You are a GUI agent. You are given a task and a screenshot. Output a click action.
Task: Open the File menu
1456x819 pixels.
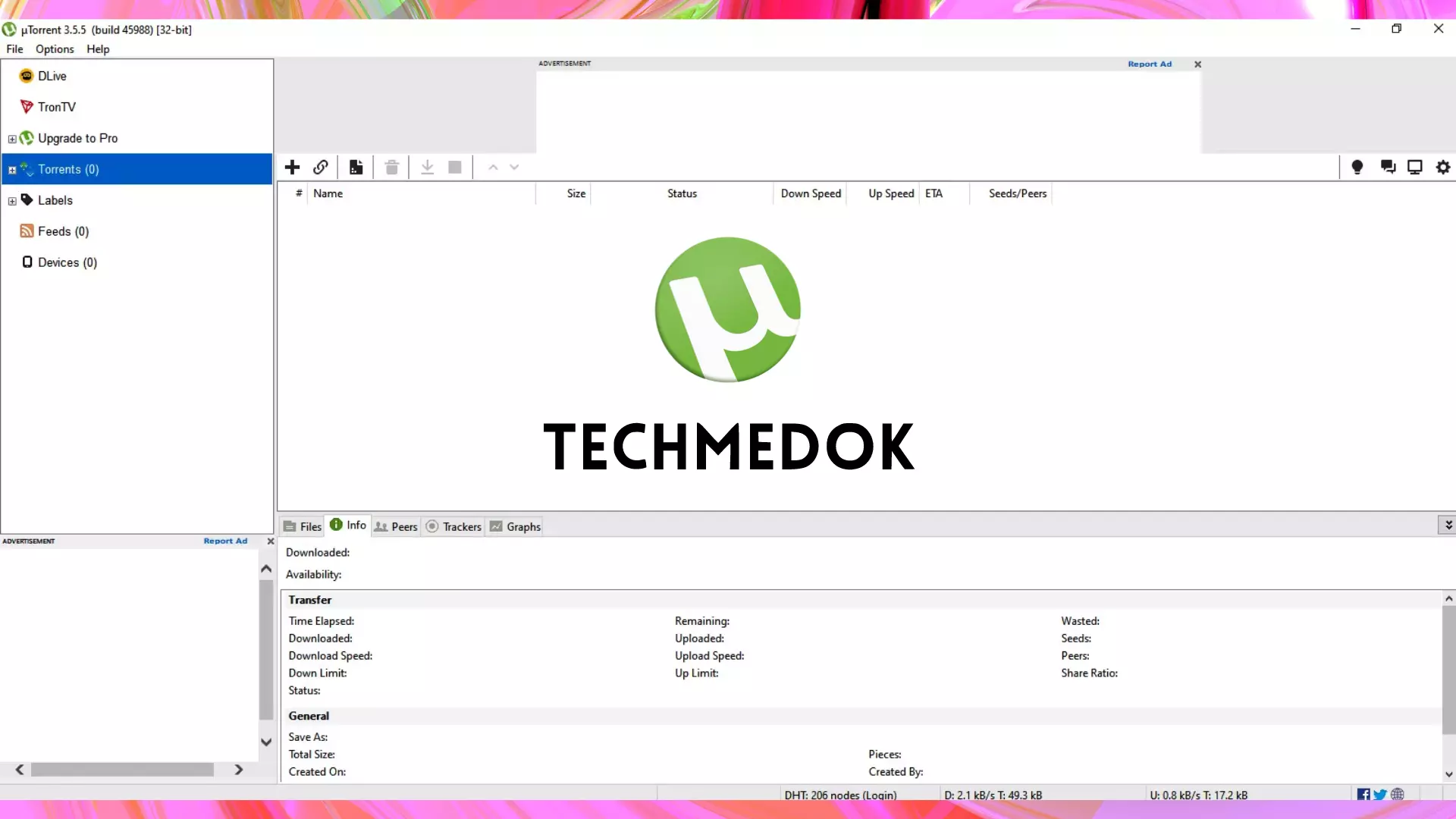[14, 49]
